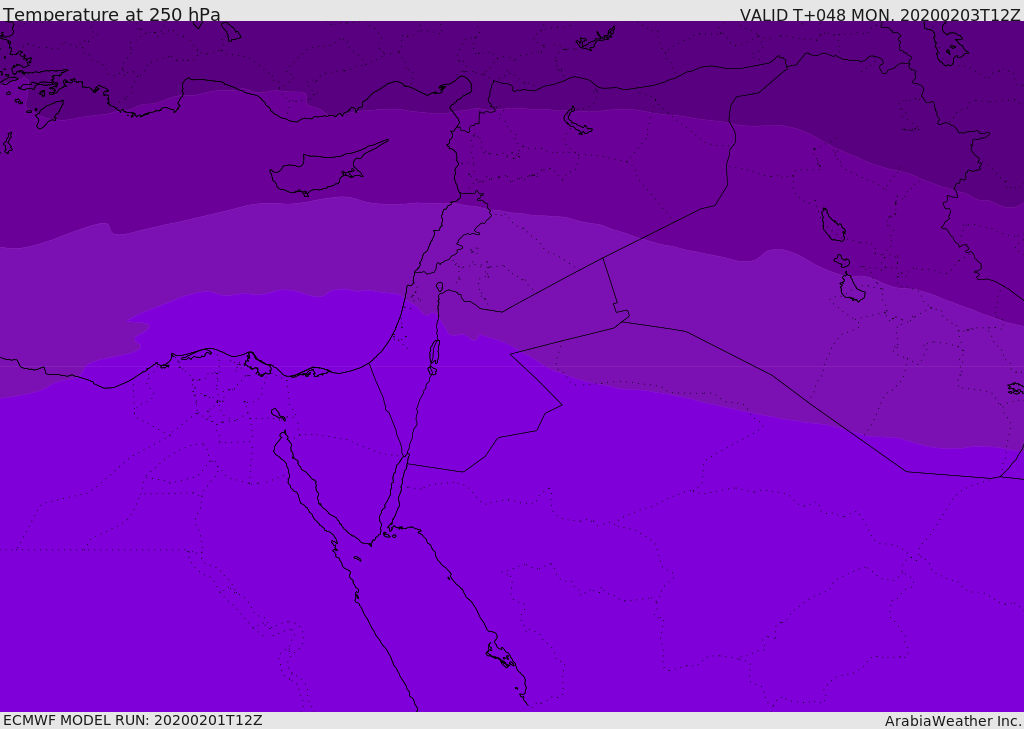The image size is (1024, 729).
Task: Pick the darkest purple band at top
Action: [x=600, y=50]
